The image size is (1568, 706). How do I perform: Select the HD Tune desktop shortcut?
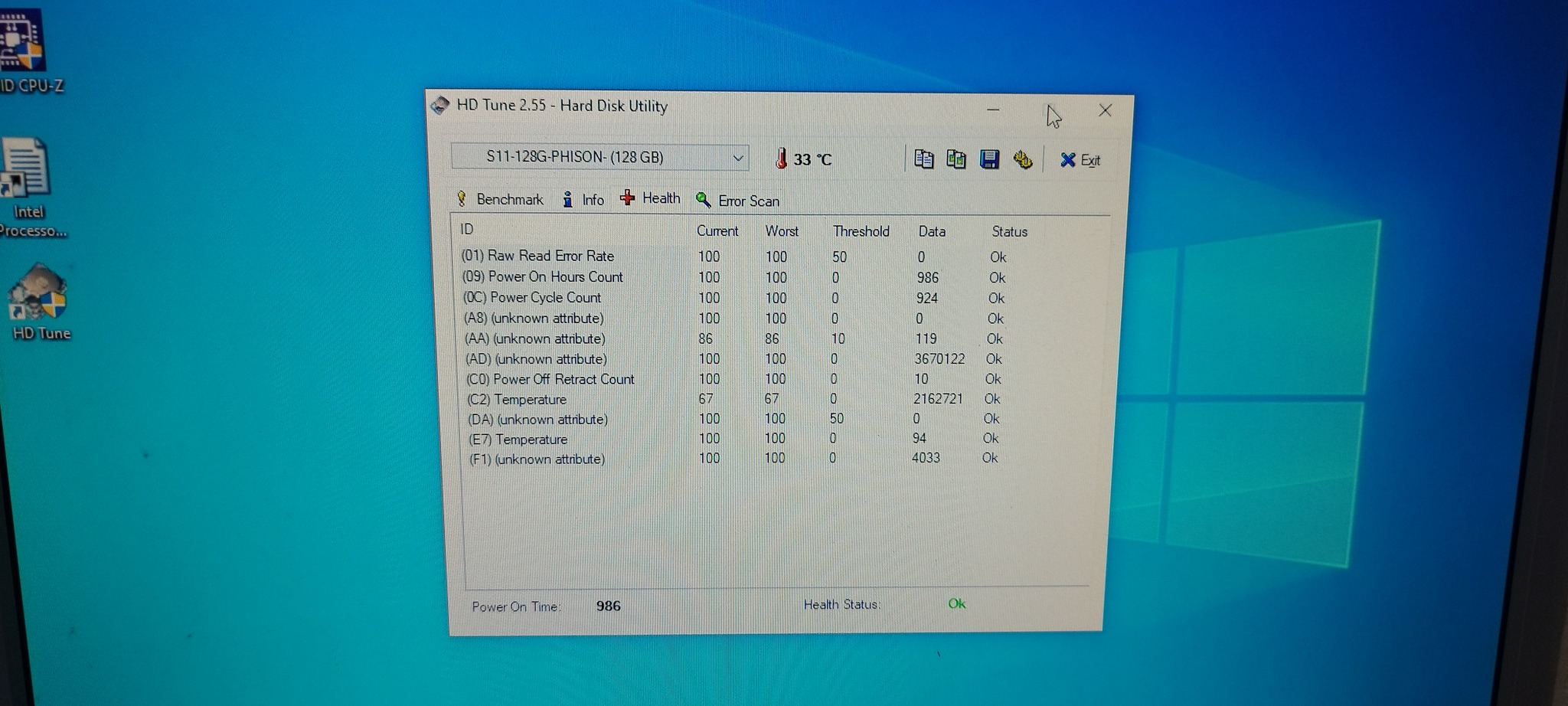click(41, 302)
